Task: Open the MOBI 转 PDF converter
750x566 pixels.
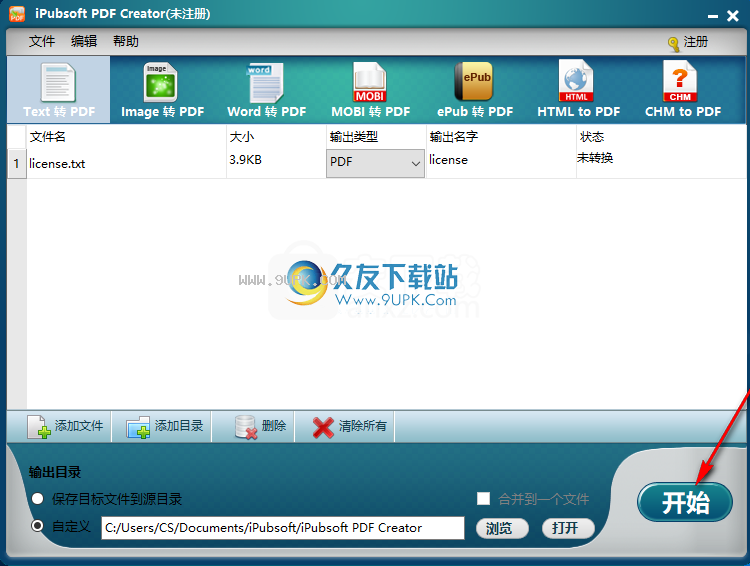Action: coord(371,90)
